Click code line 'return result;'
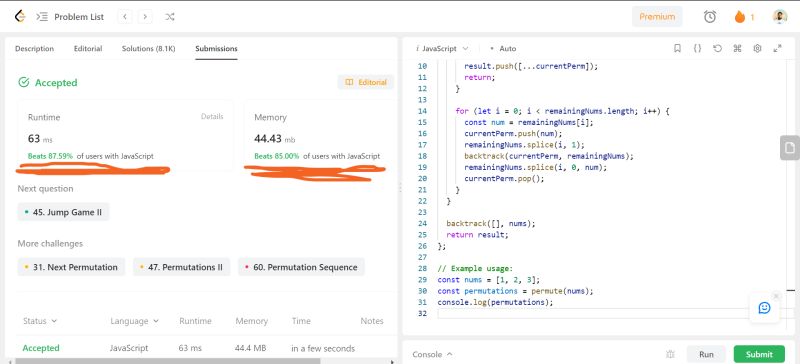 point(478,235)
